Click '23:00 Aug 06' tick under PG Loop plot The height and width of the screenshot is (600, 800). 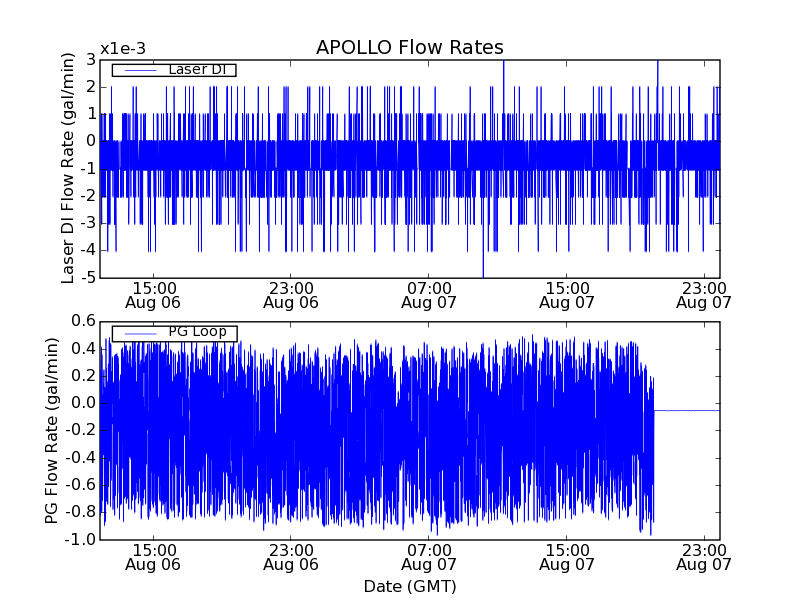point(291,557)
